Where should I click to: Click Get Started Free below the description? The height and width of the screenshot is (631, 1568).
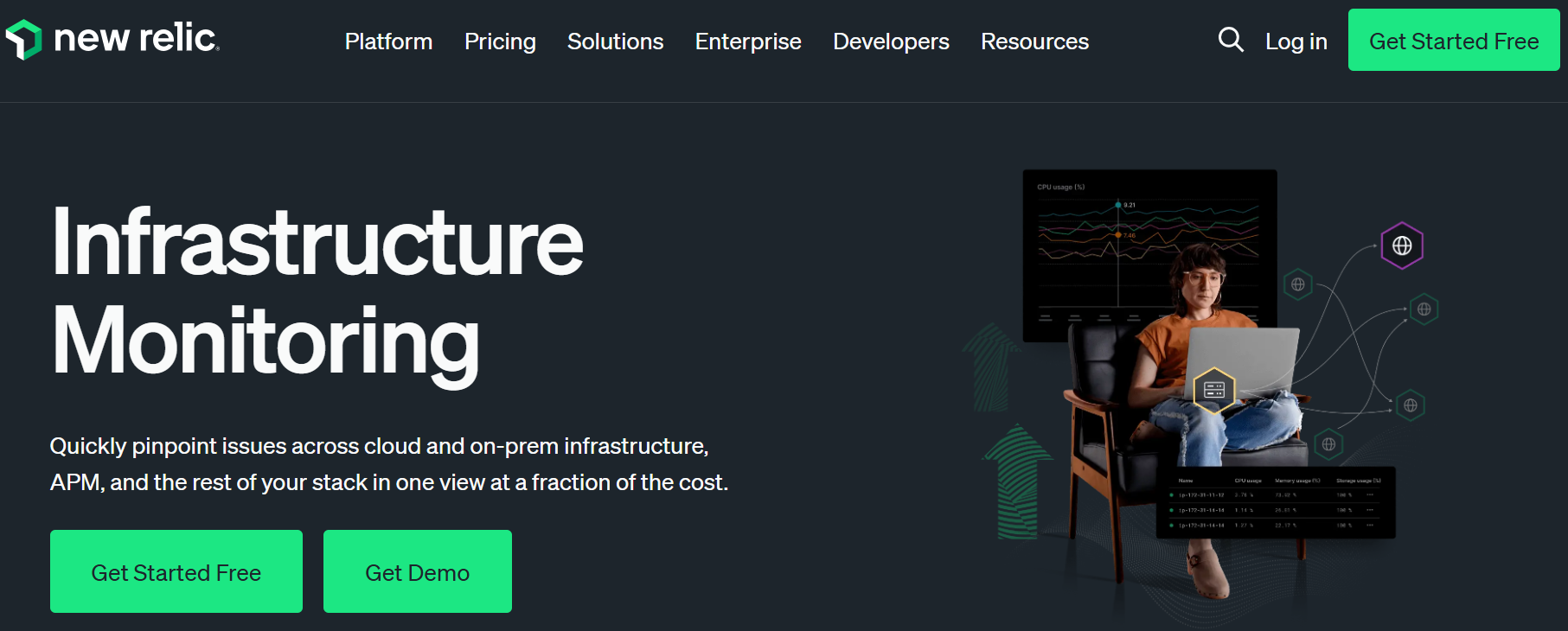176,571
